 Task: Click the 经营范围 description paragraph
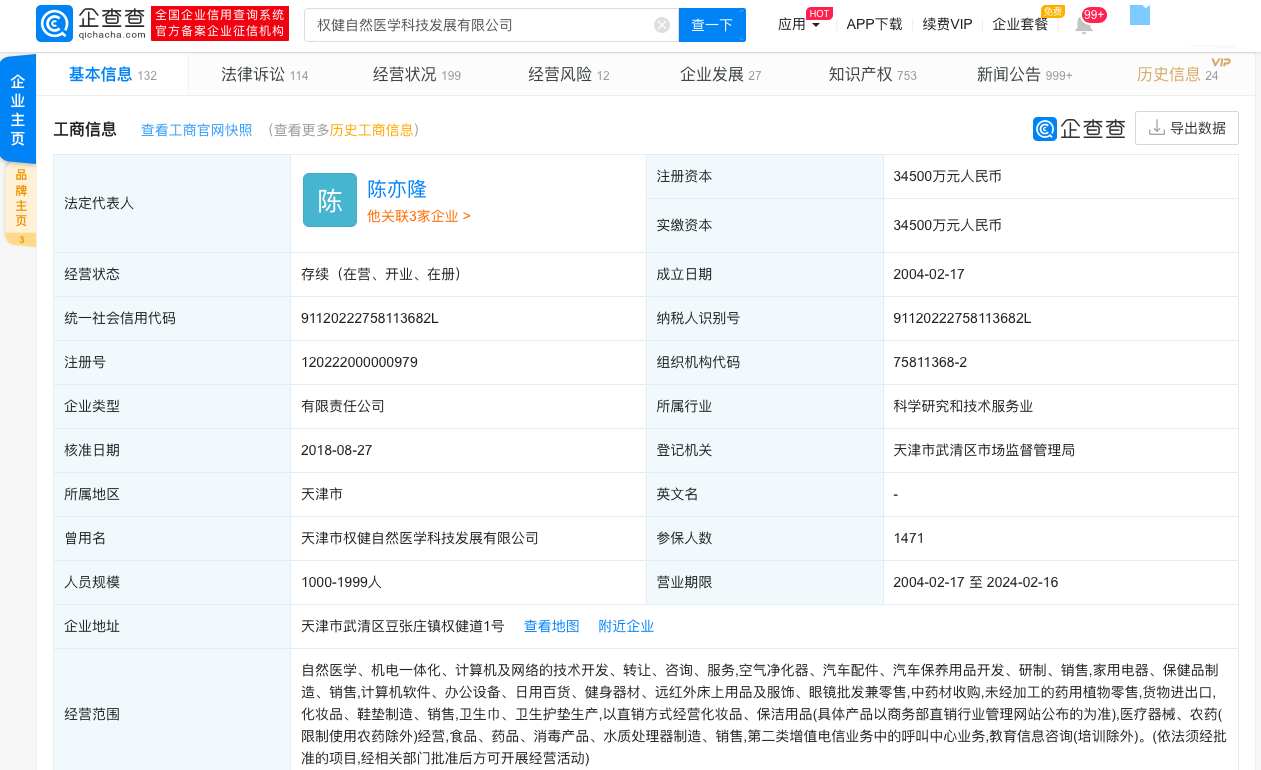click(x=763, y=714)
